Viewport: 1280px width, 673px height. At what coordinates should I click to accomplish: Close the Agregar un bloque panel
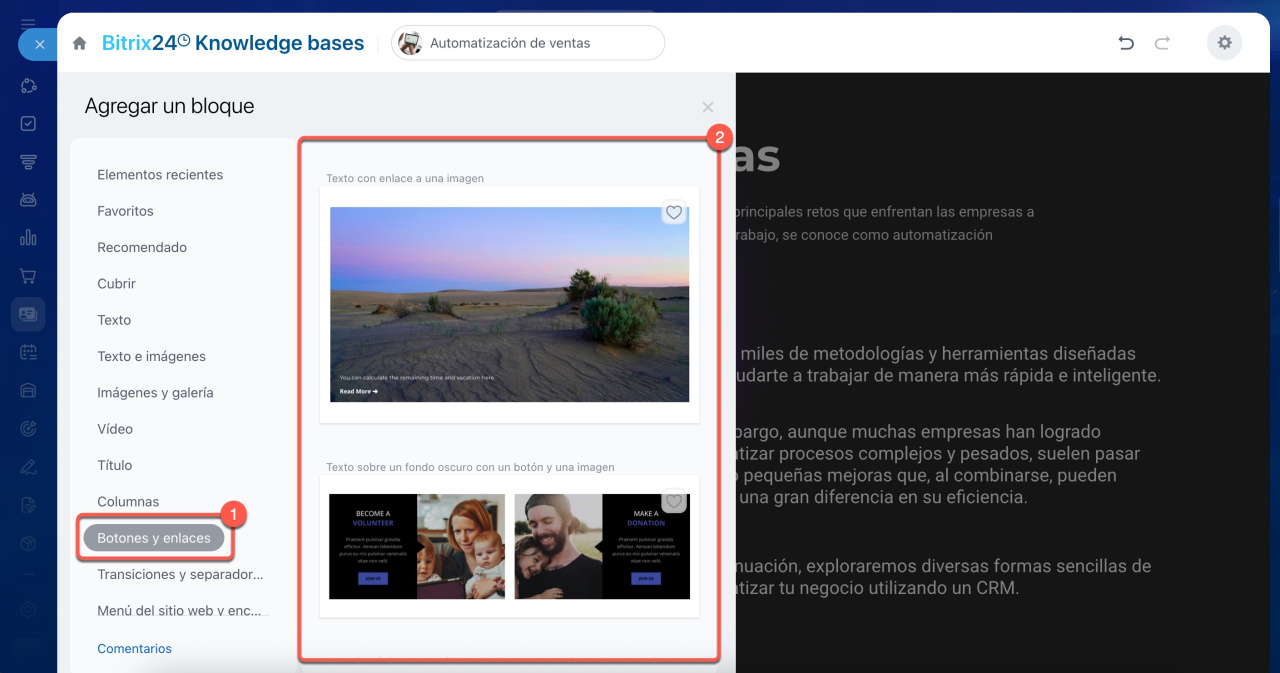click(x=708, y=107)
